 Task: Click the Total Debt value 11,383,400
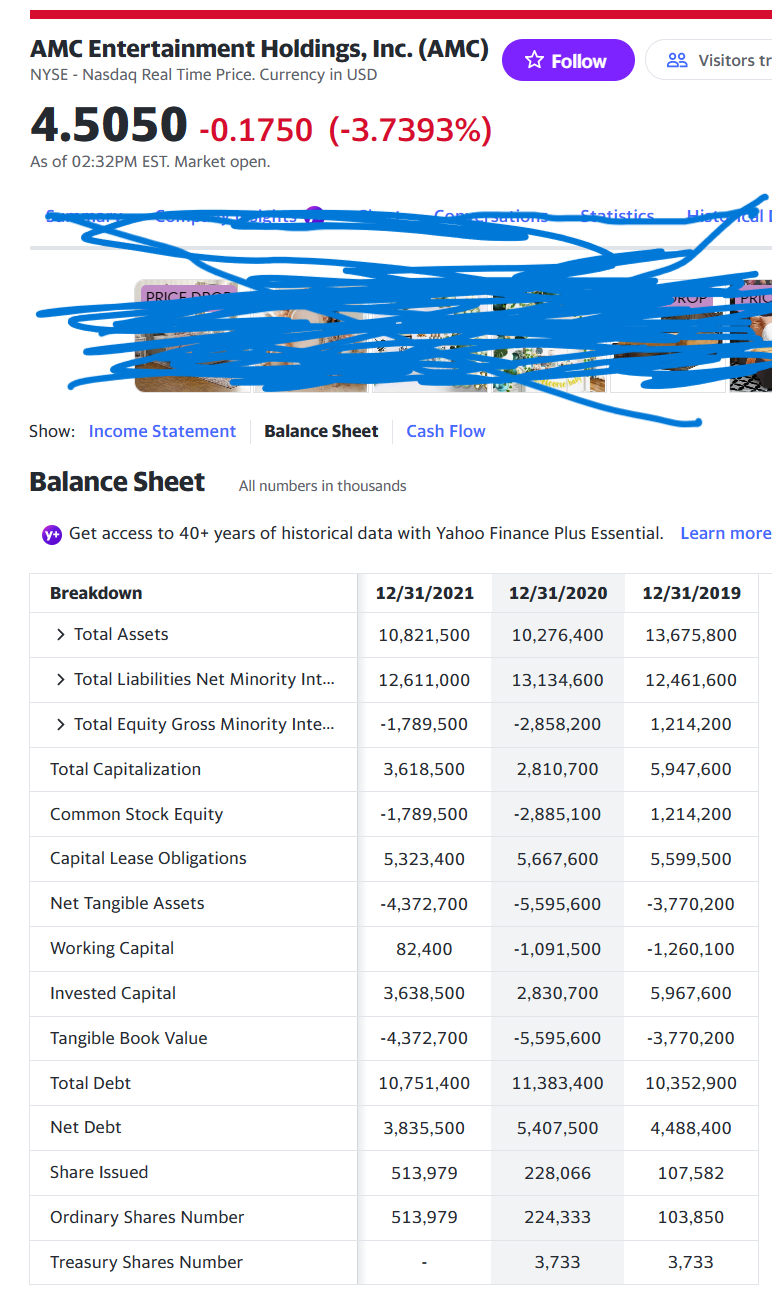click(x=558, y=1083)
